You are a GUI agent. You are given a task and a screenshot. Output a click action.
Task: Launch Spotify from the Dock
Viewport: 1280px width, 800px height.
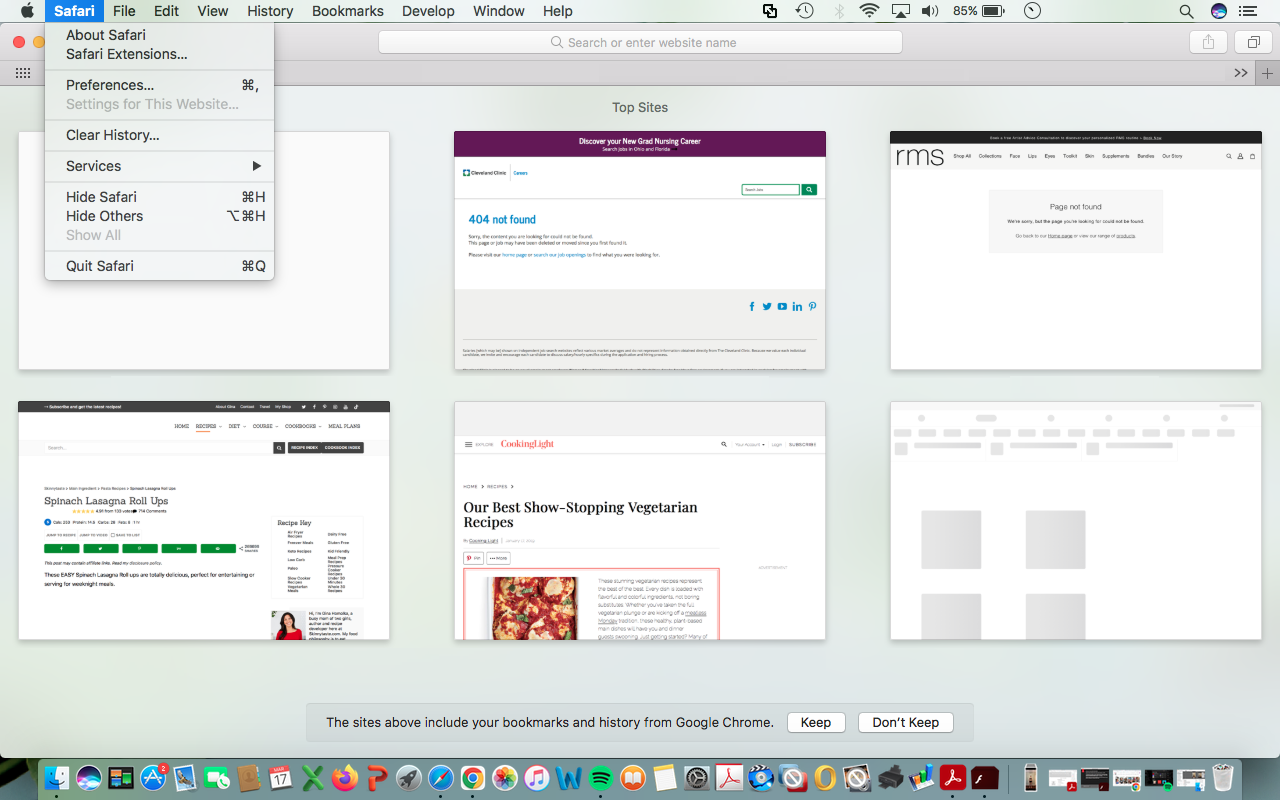601,778
